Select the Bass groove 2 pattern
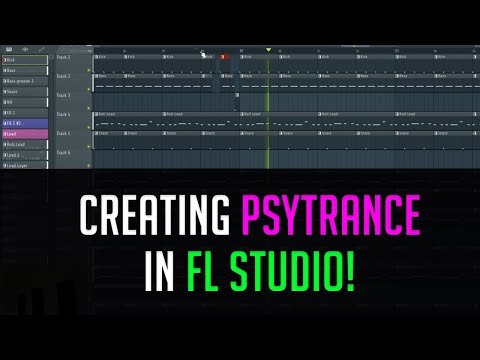 tap(25, 81)
